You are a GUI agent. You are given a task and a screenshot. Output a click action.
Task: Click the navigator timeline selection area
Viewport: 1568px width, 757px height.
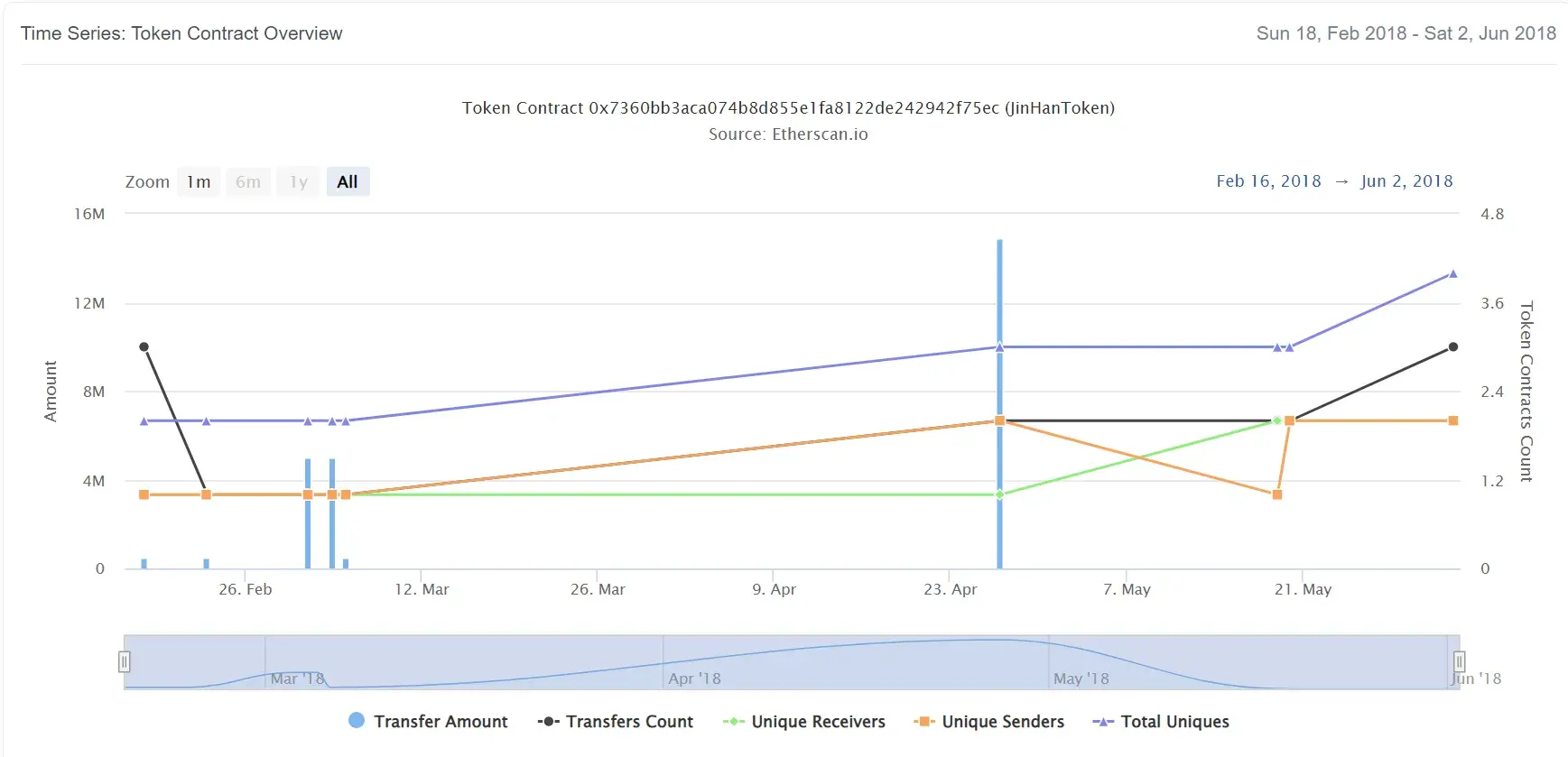[792, 662]
